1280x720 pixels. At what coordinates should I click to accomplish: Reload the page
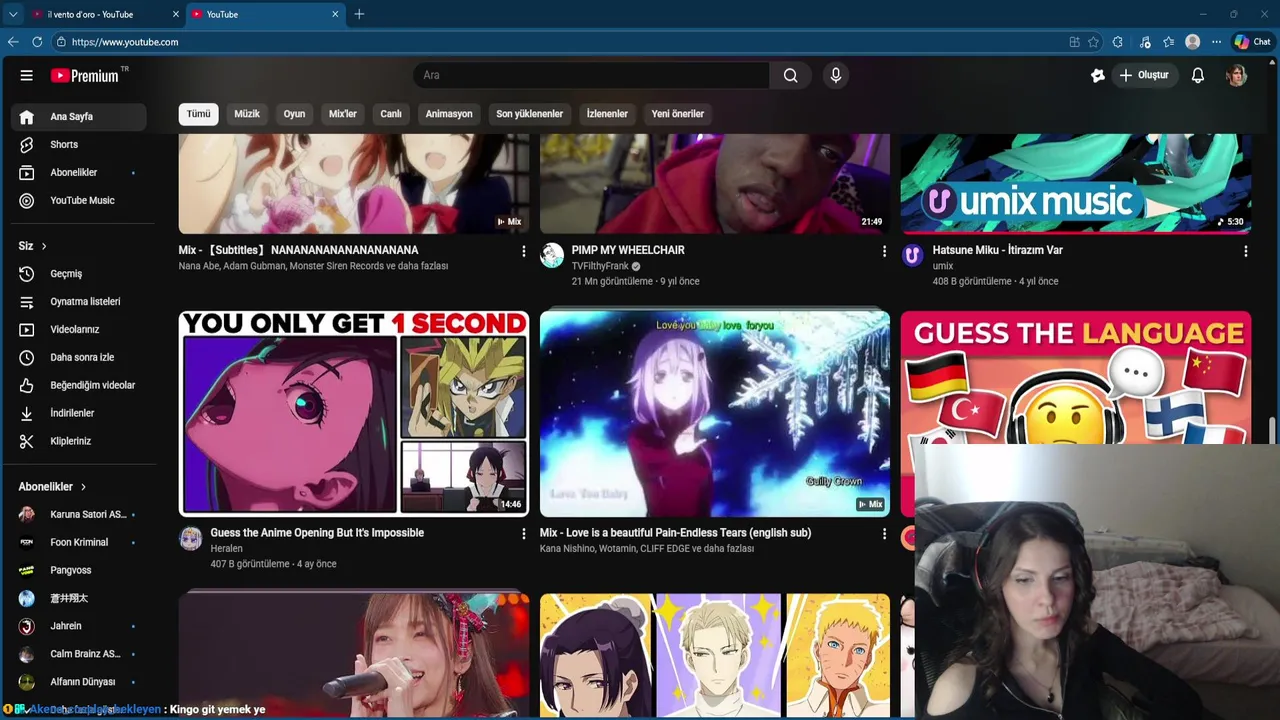click(x=37, y=42)
